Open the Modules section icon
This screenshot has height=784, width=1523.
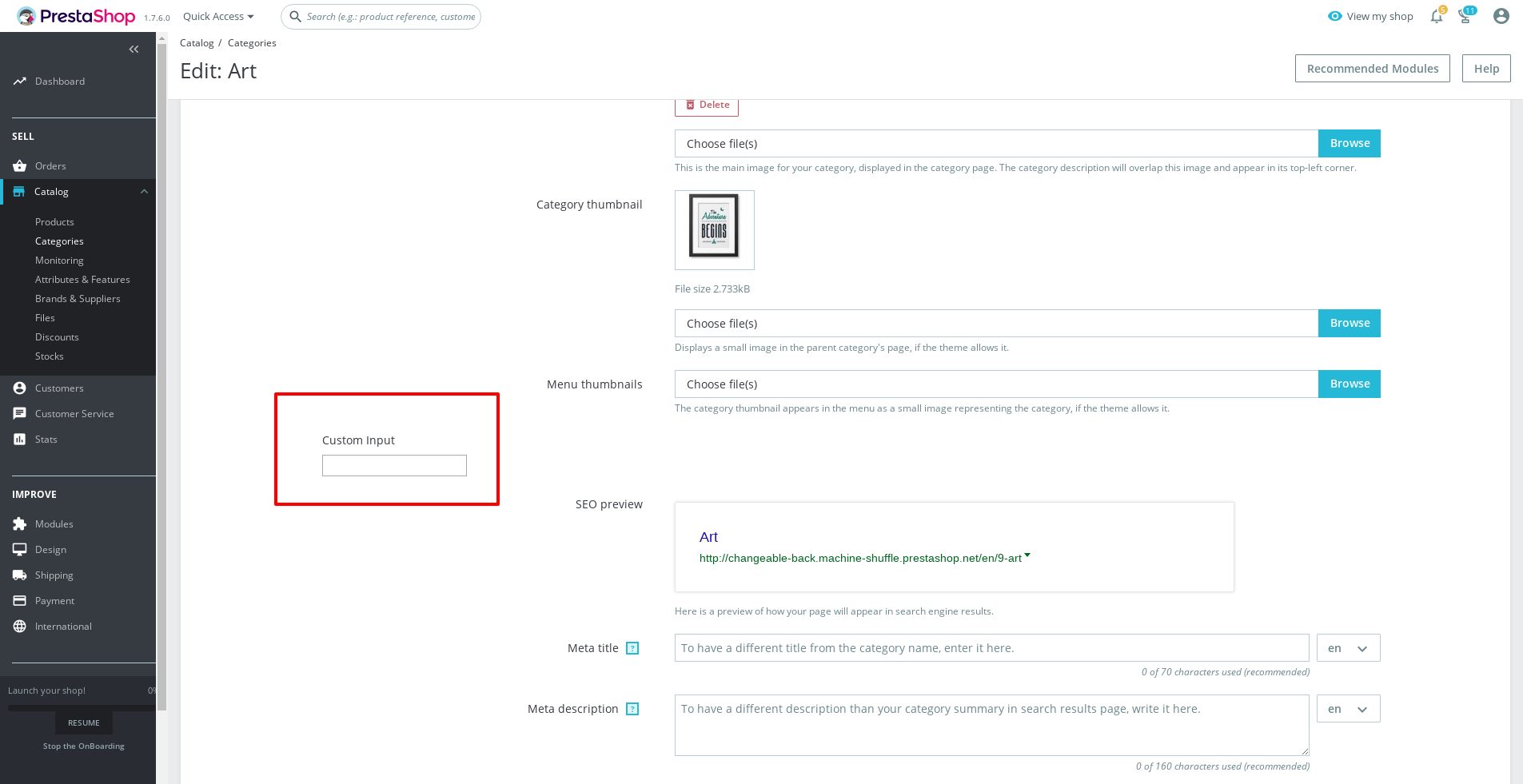tap(20, 523)
